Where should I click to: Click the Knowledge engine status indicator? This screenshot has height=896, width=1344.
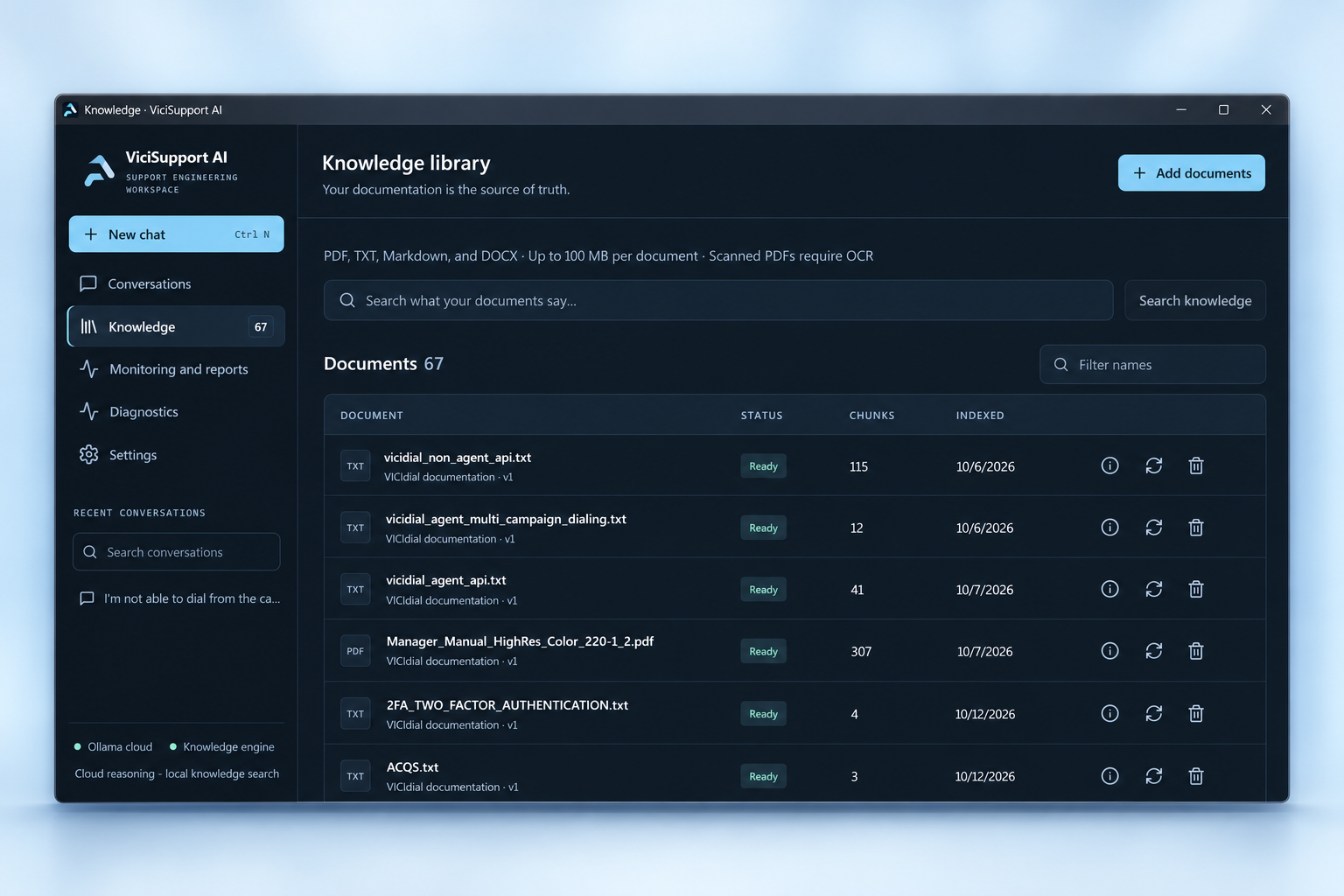(222, 746)
